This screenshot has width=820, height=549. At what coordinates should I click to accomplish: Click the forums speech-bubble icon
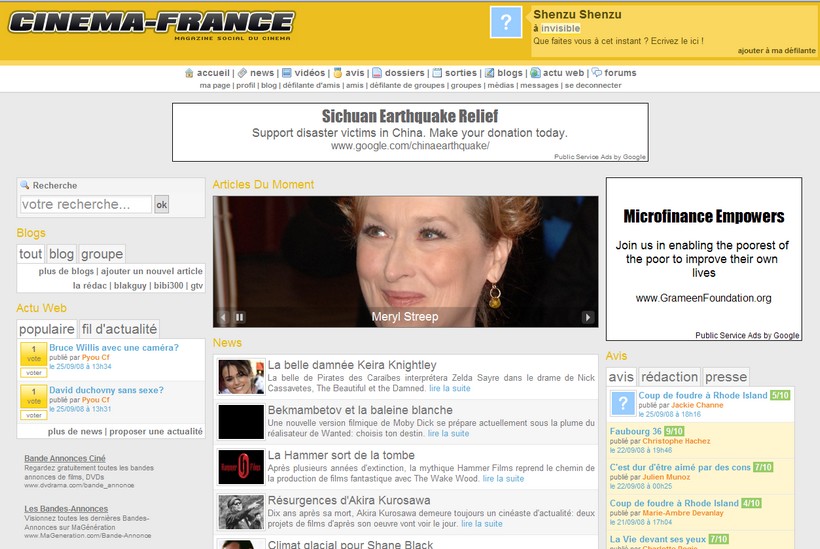pos(597,73)
